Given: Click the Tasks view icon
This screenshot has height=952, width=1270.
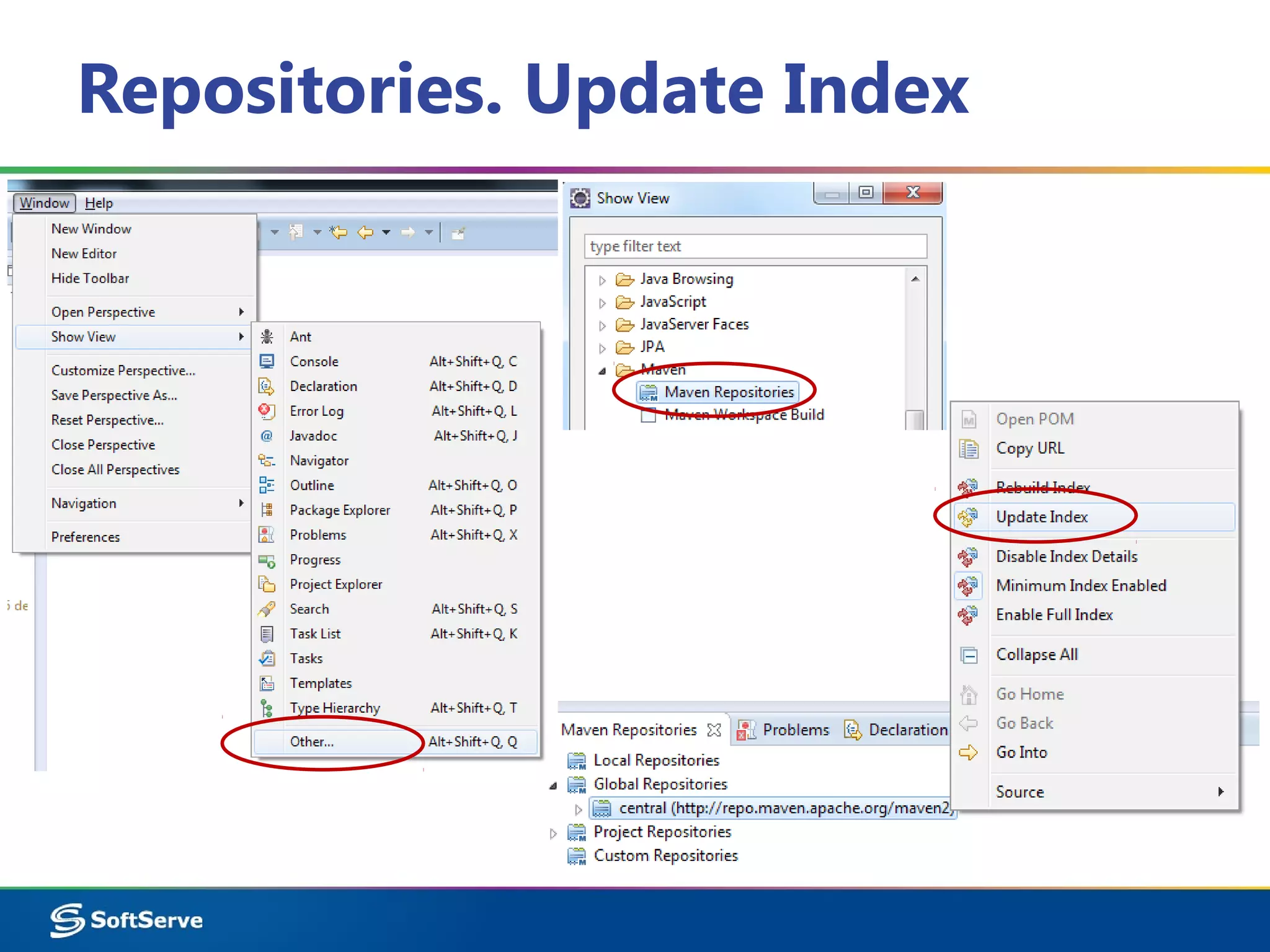Looking at the screenshot, I should pos(267,658).
